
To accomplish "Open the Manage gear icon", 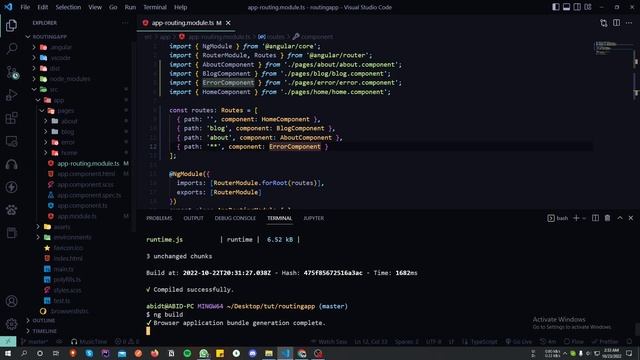I will 11,324.
